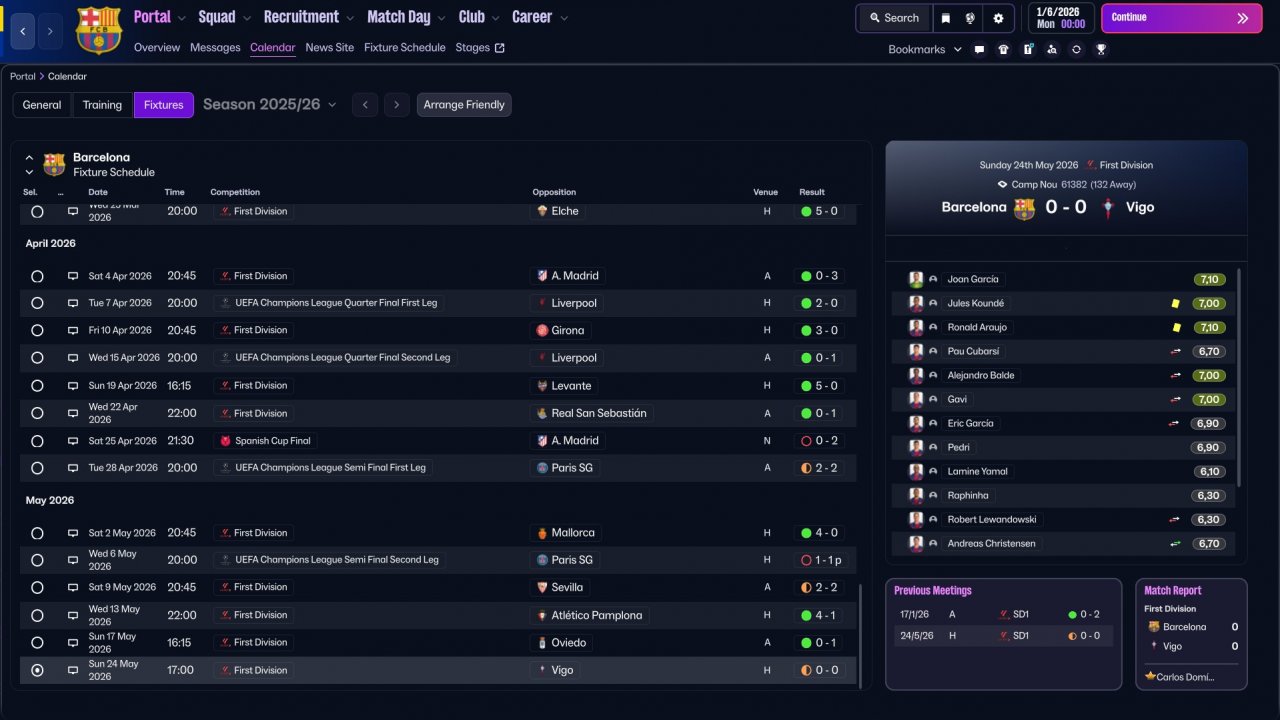Select the Fixtures tab

(164, 105)
